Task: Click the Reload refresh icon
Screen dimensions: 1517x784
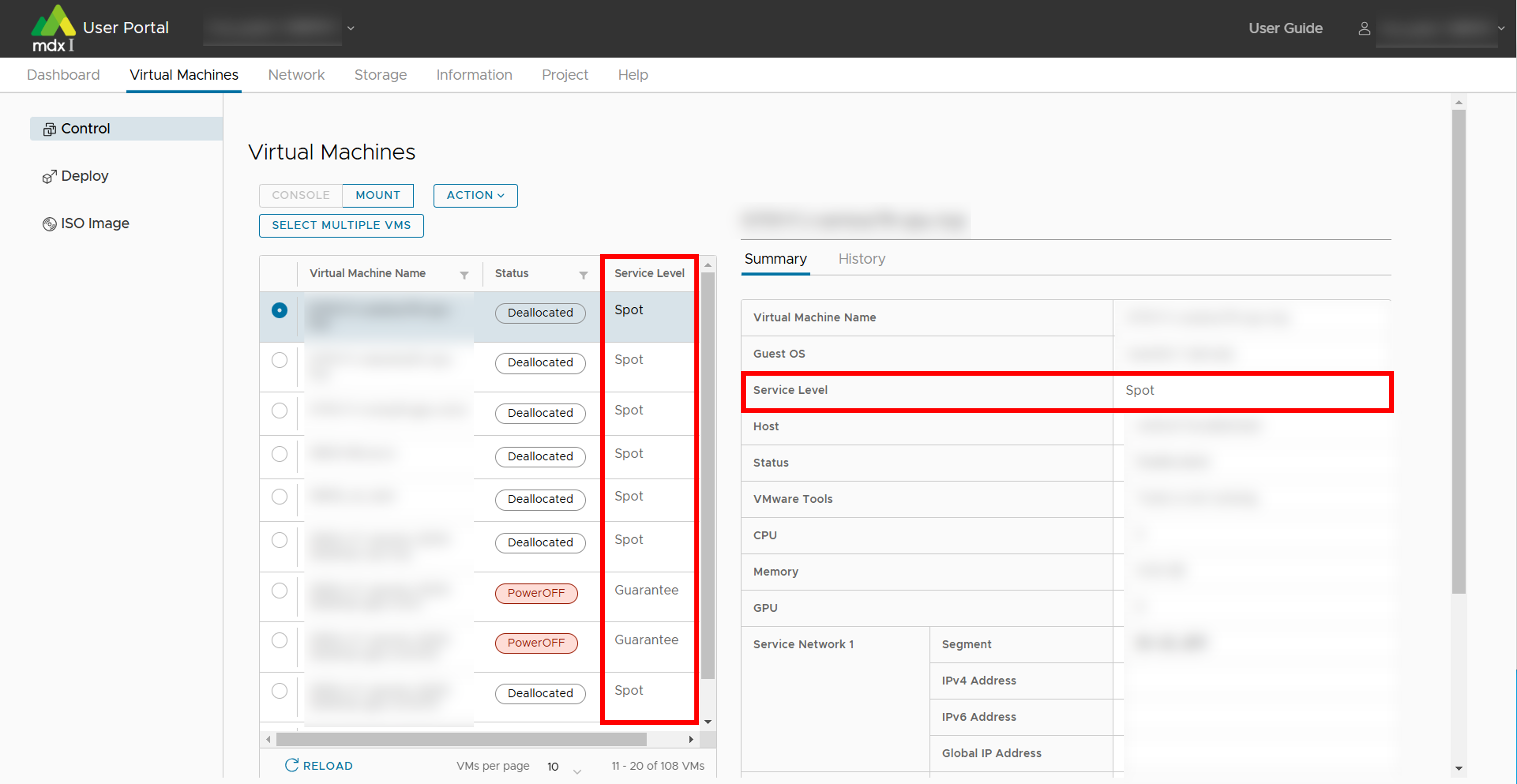Action: coord(291,765)
